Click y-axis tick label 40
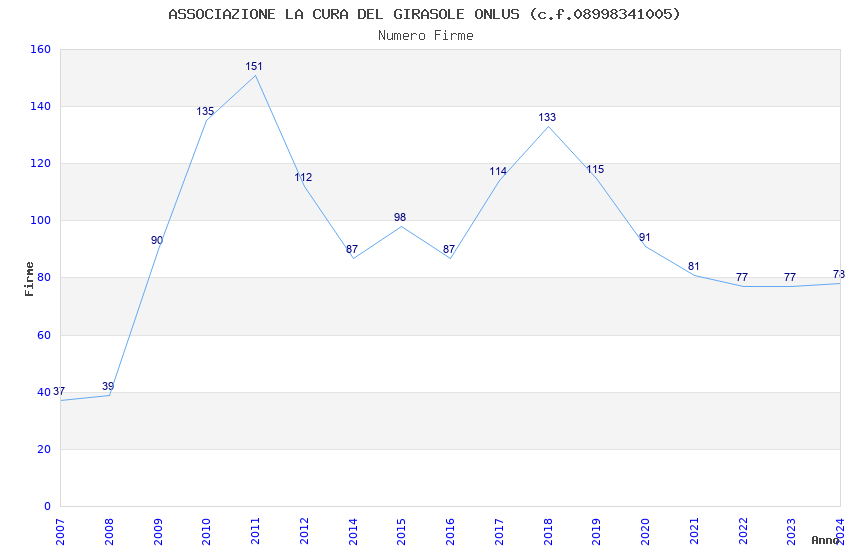850x550 pixels. (x=44, y=392)
